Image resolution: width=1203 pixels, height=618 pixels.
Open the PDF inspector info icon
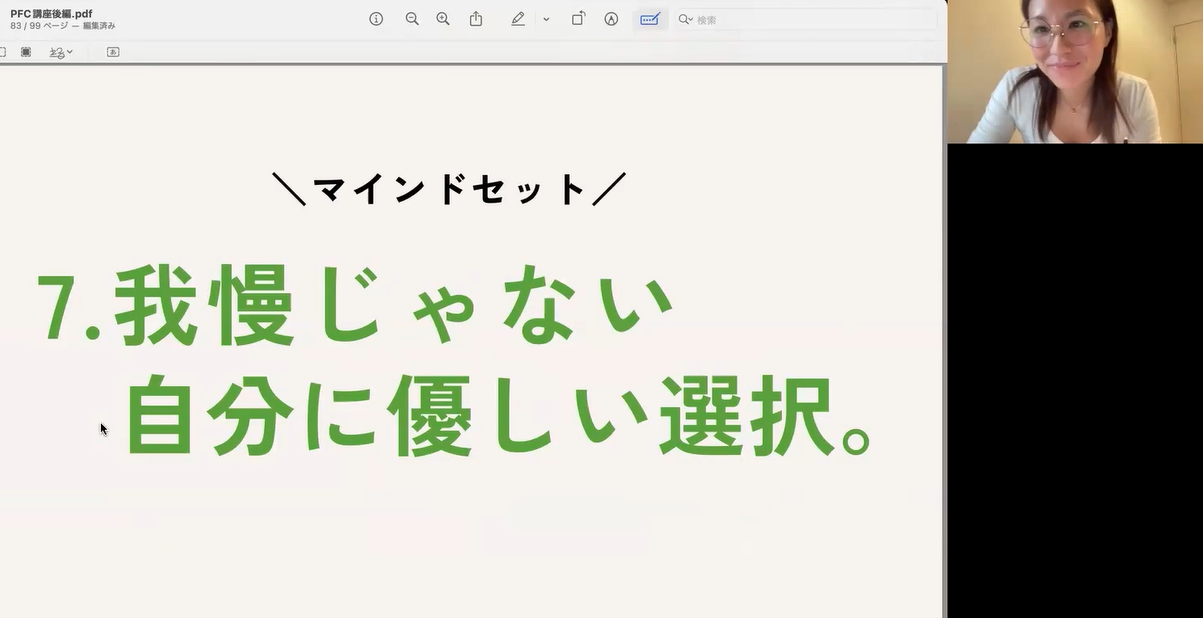tap(376, 19)
